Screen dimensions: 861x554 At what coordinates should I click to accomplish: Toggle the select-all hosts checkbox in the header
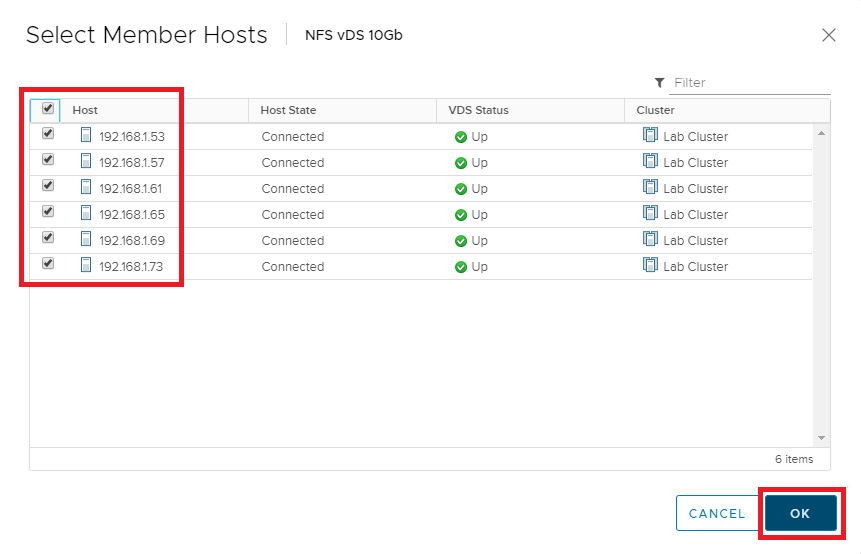click(x=47, y=108)
